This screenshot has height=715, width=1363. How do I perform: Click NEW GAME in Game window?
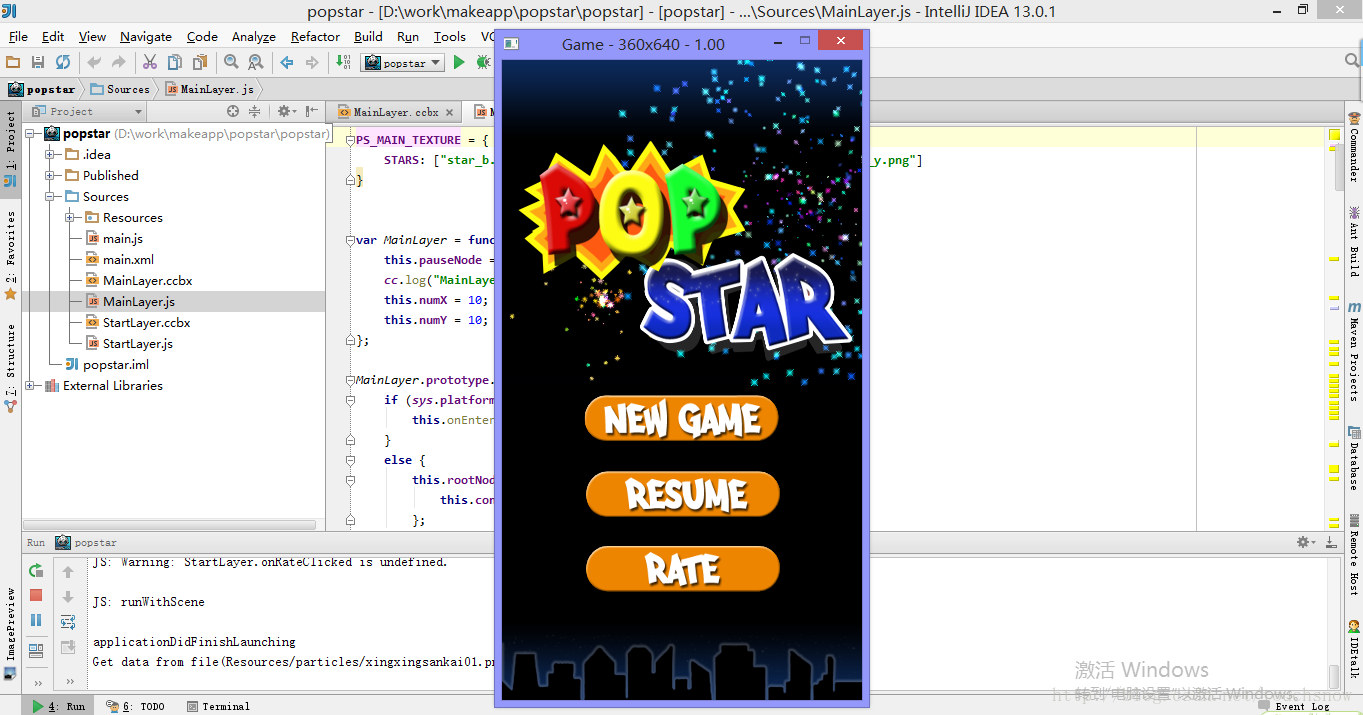[682, 418]
